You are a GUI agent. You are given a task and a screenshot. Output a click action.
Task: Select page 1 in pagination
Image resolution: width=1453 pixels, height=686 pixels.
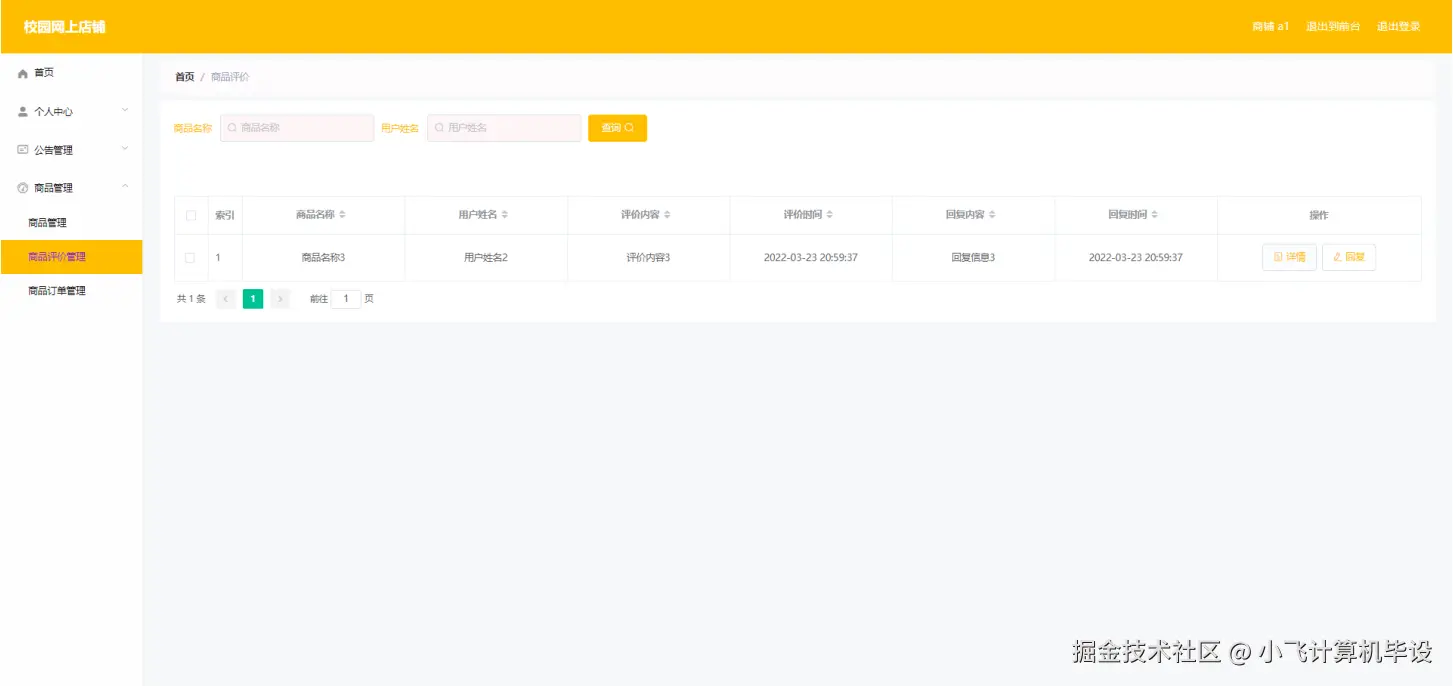click(253, 299)
